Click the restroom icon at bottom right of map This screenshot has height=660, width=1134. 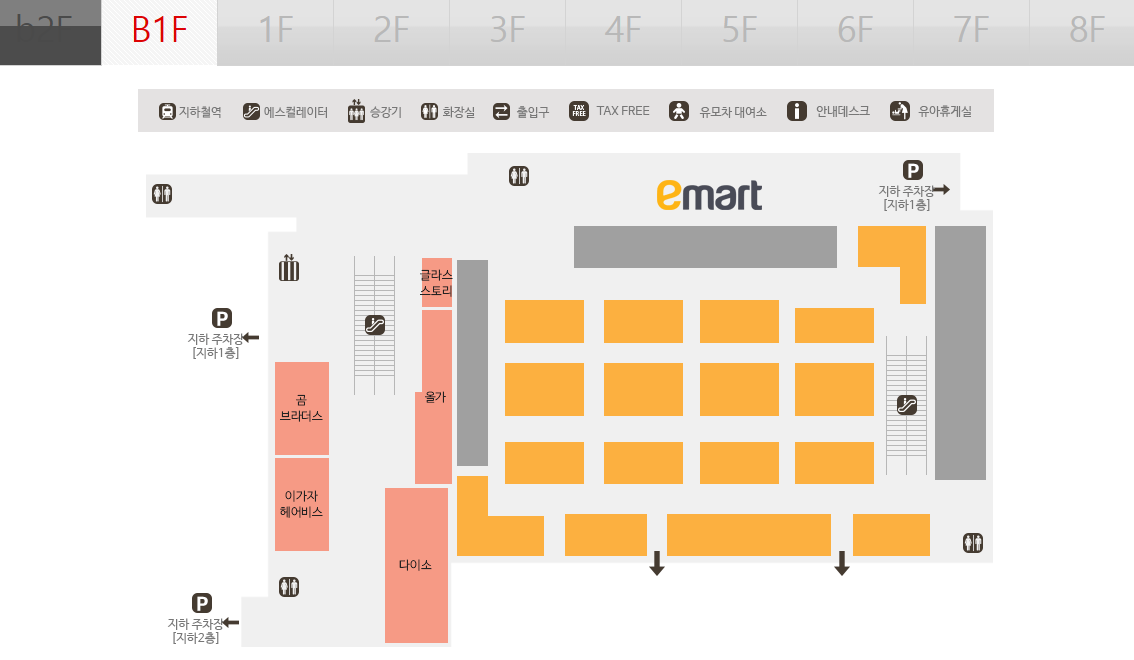click(973, 543)
